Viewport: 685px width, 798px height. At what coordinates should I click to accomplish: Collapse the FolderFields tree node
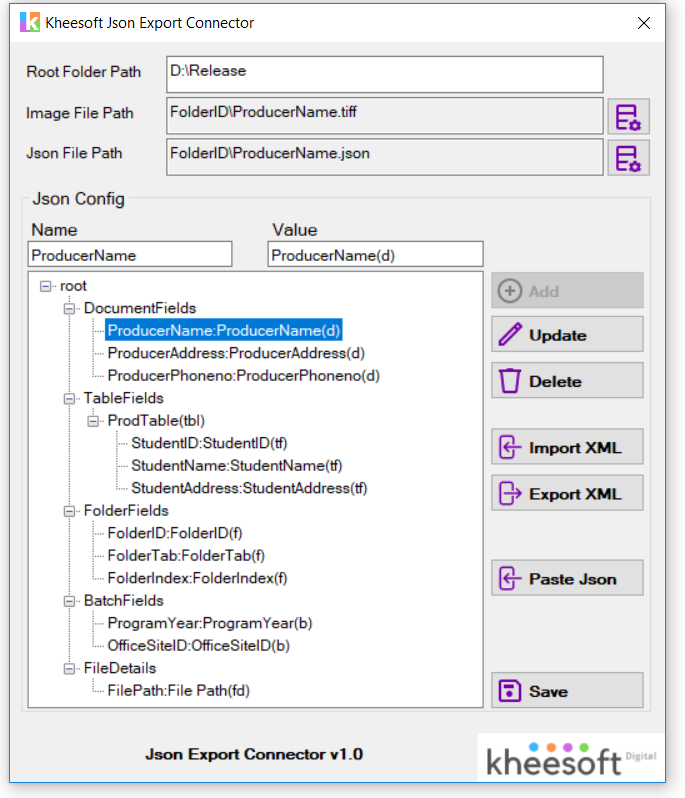(x=70, y=511)
